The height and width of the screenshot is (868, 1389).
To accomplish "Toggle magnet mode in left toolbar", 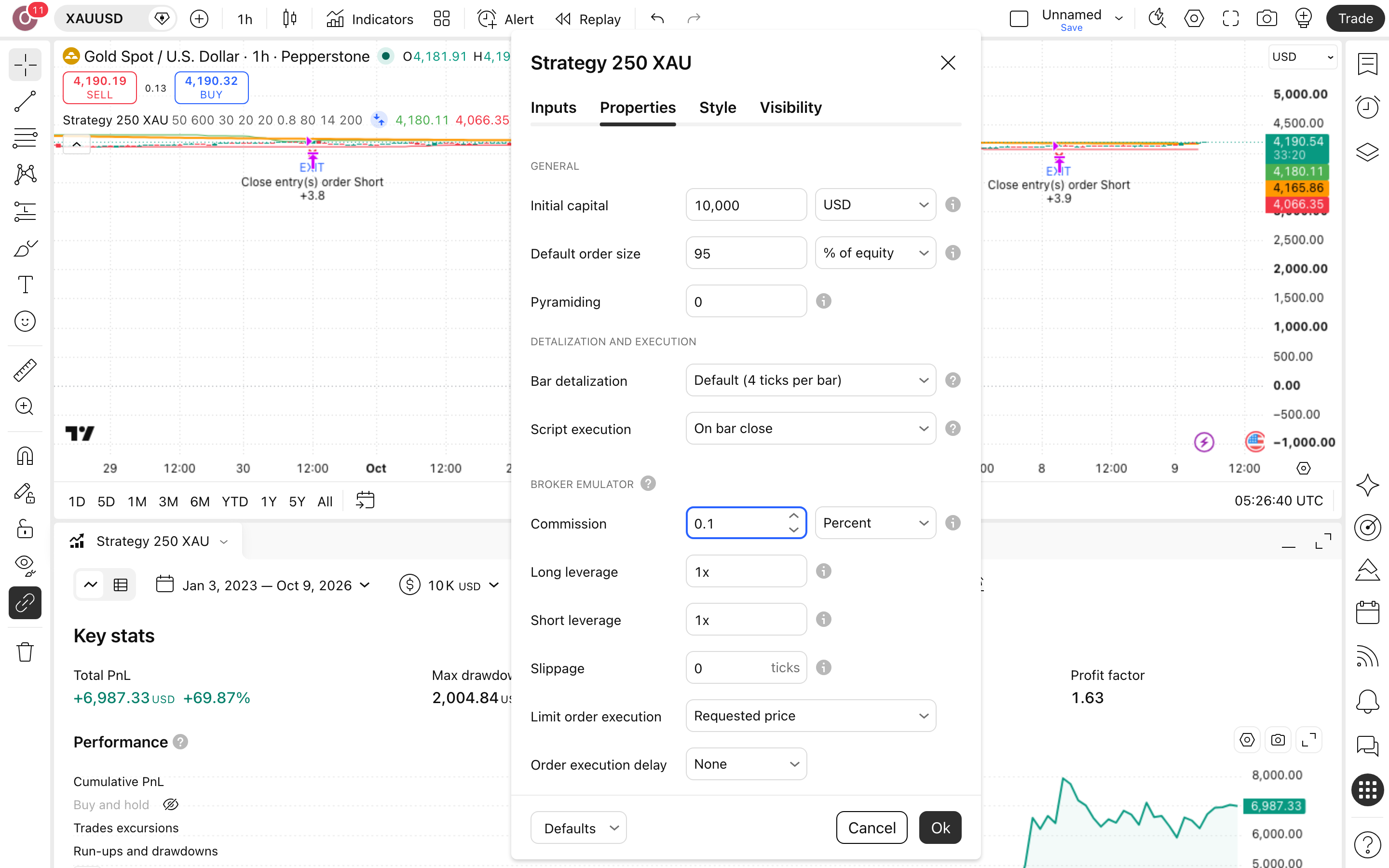I will [25, 456].
